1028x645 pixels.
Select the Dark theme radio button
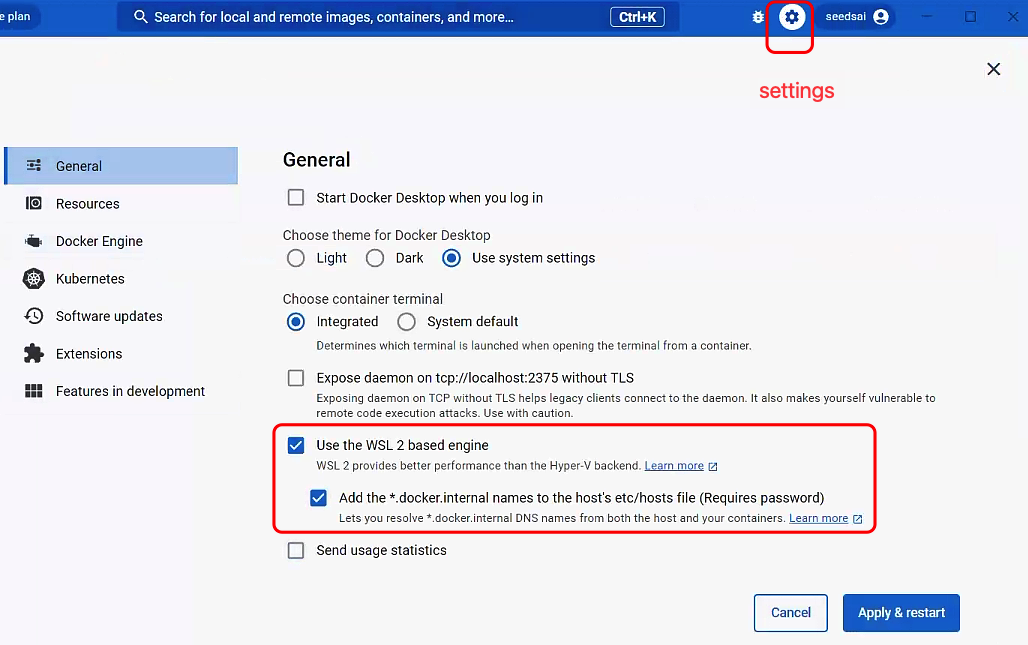click(x=375, y=258)
